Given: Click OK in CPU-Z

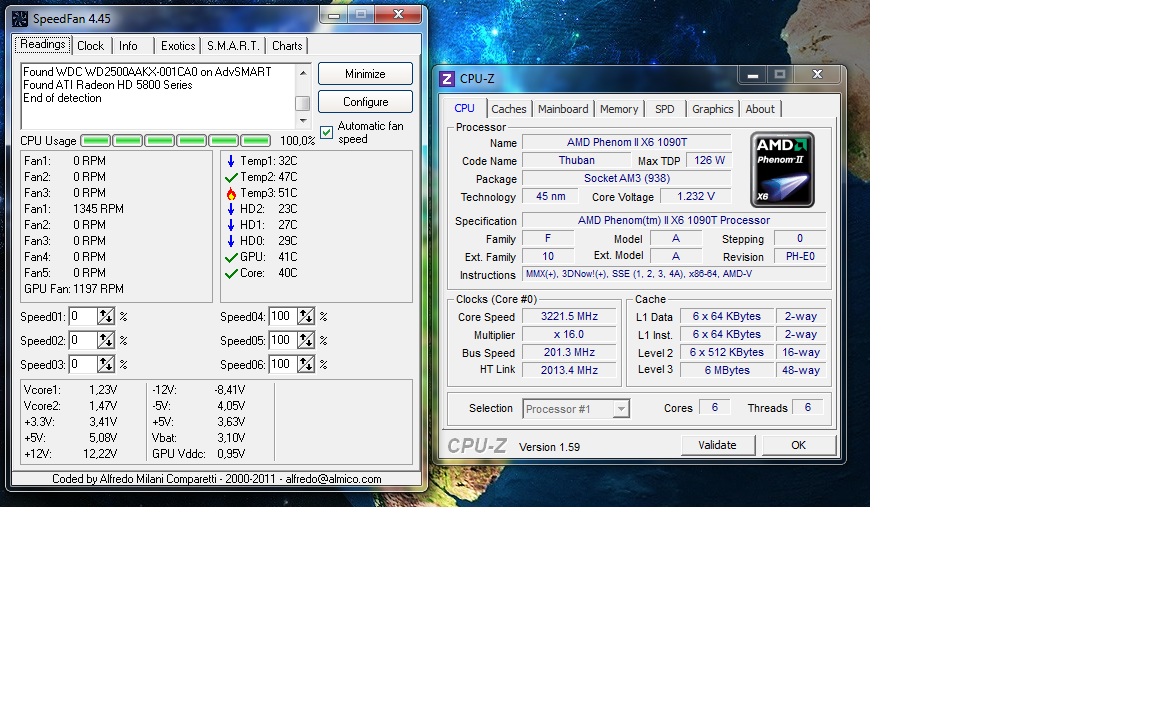Looking at the screenshot, I should 799,445.
